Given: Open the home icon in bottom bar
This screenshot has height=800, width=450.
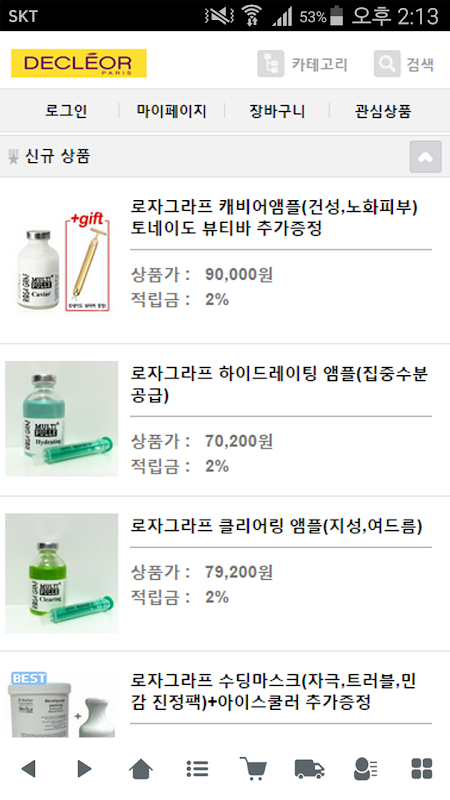Looking at the screenshot, I should click(x=141, y=768).
